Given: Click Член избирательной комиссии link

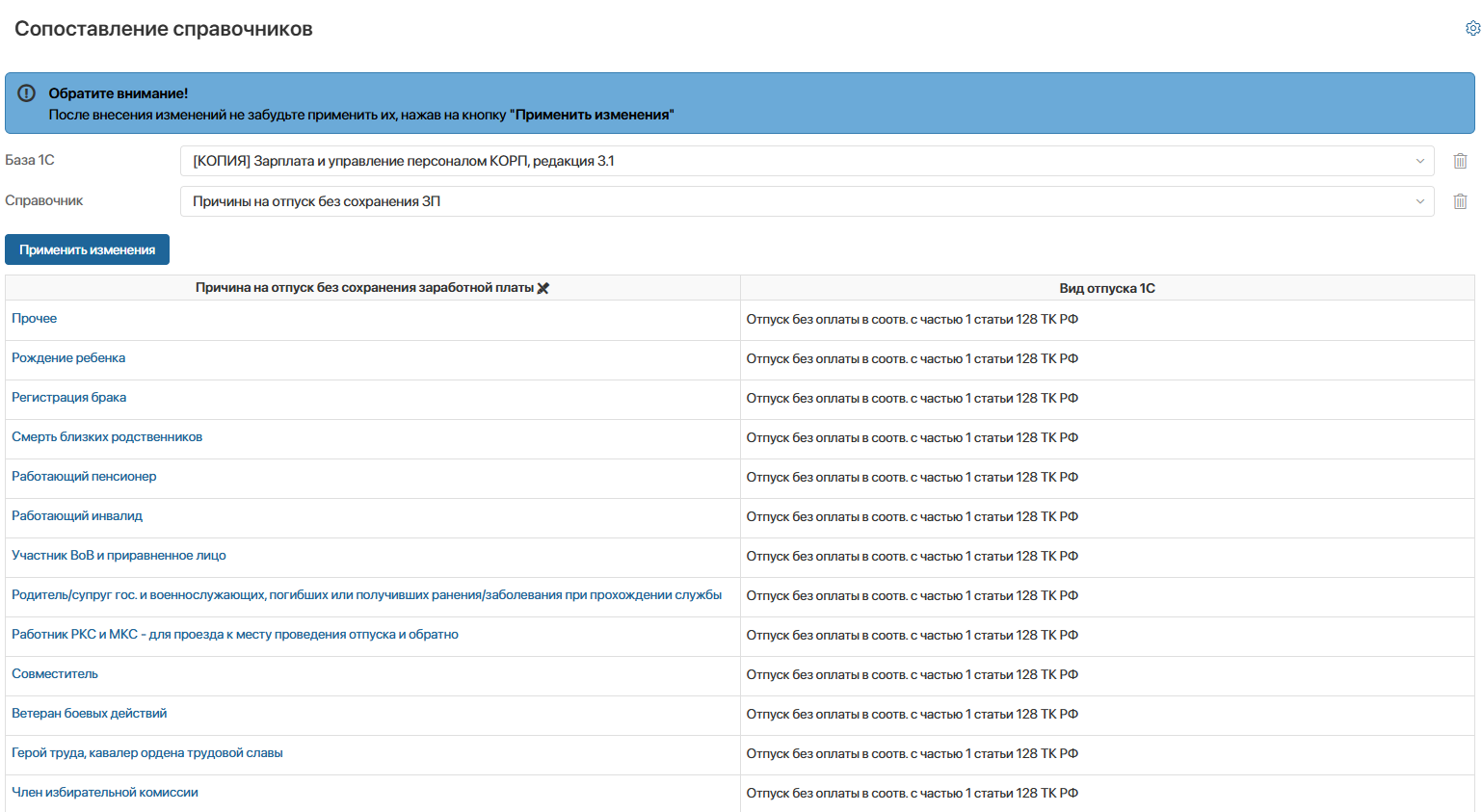Looking at the screenshot, I should click(x=105, y=793).
